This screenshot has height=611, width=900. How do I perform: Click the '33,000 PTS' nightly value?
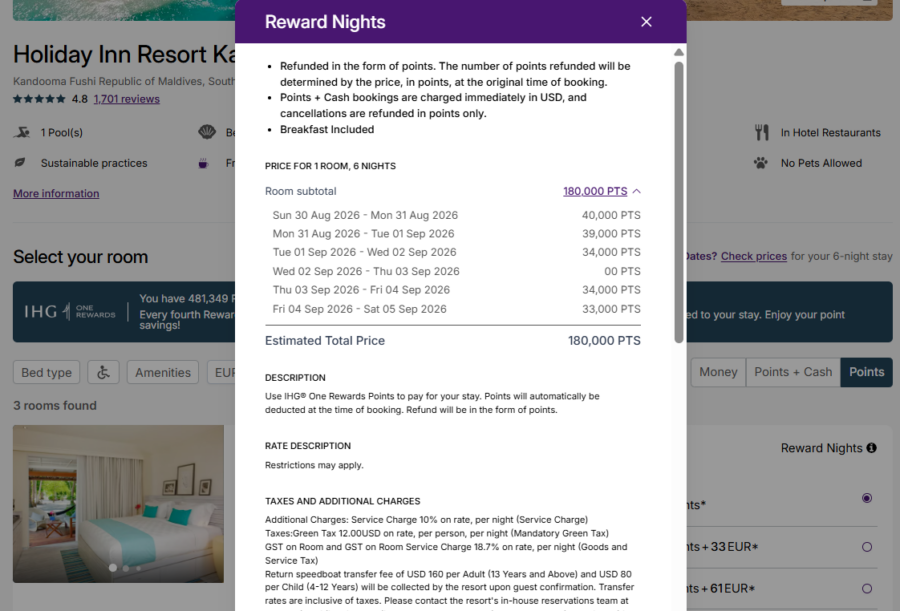tap(611, 309)
